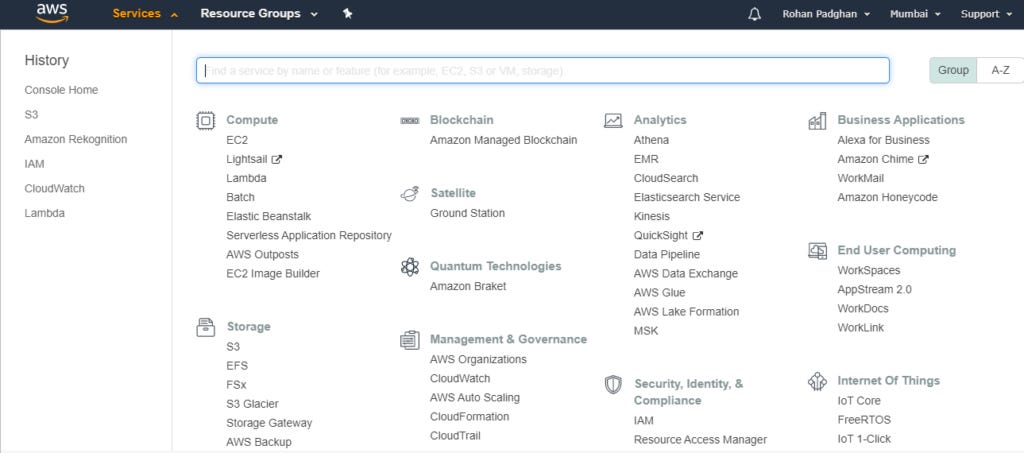The height and width of the screenshot is (453, 1024).
Task: Open EC2 Image Builder
Action: 273,274
